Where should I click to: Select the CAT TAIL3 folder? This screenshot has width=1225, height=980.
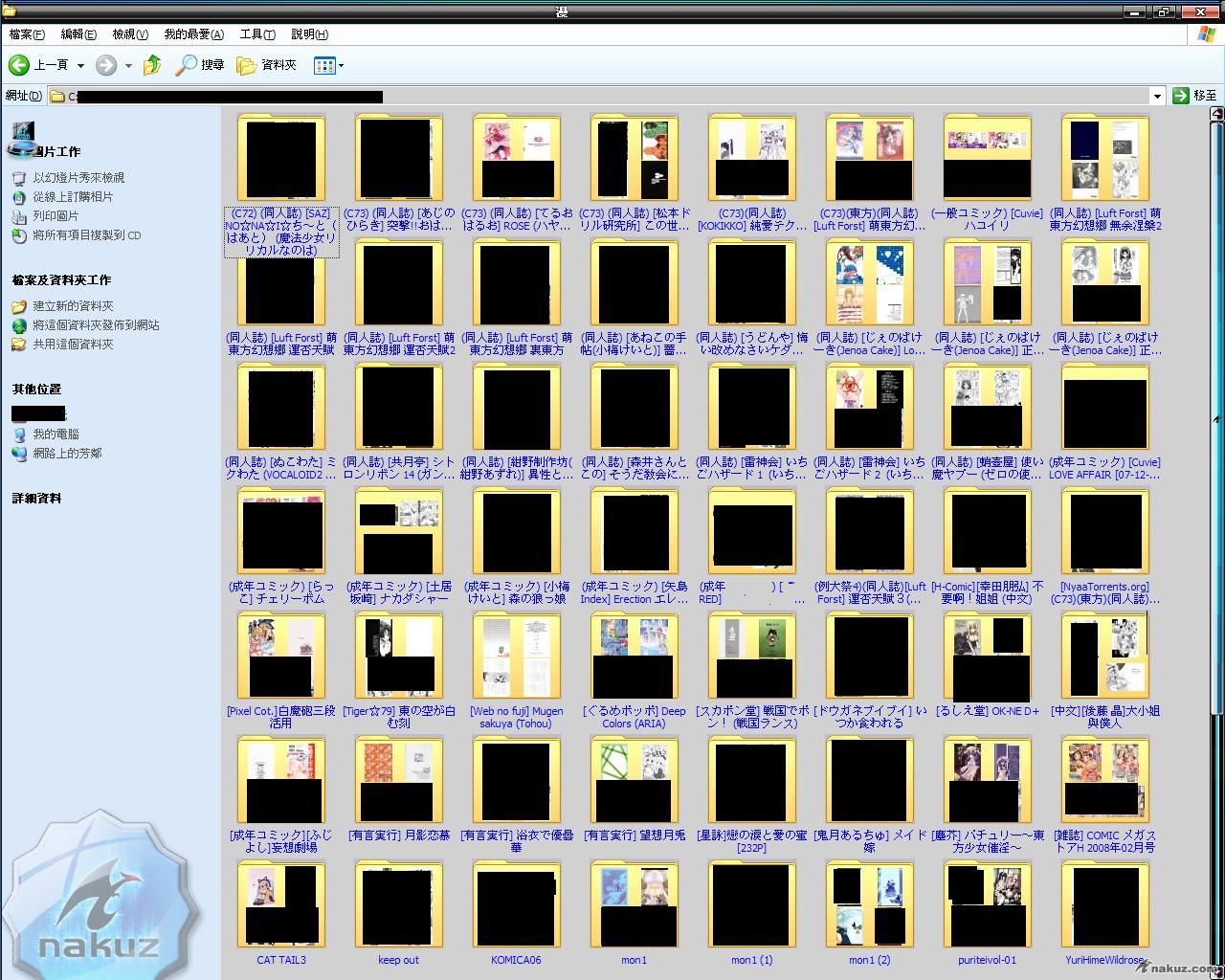tap(281, 911)
